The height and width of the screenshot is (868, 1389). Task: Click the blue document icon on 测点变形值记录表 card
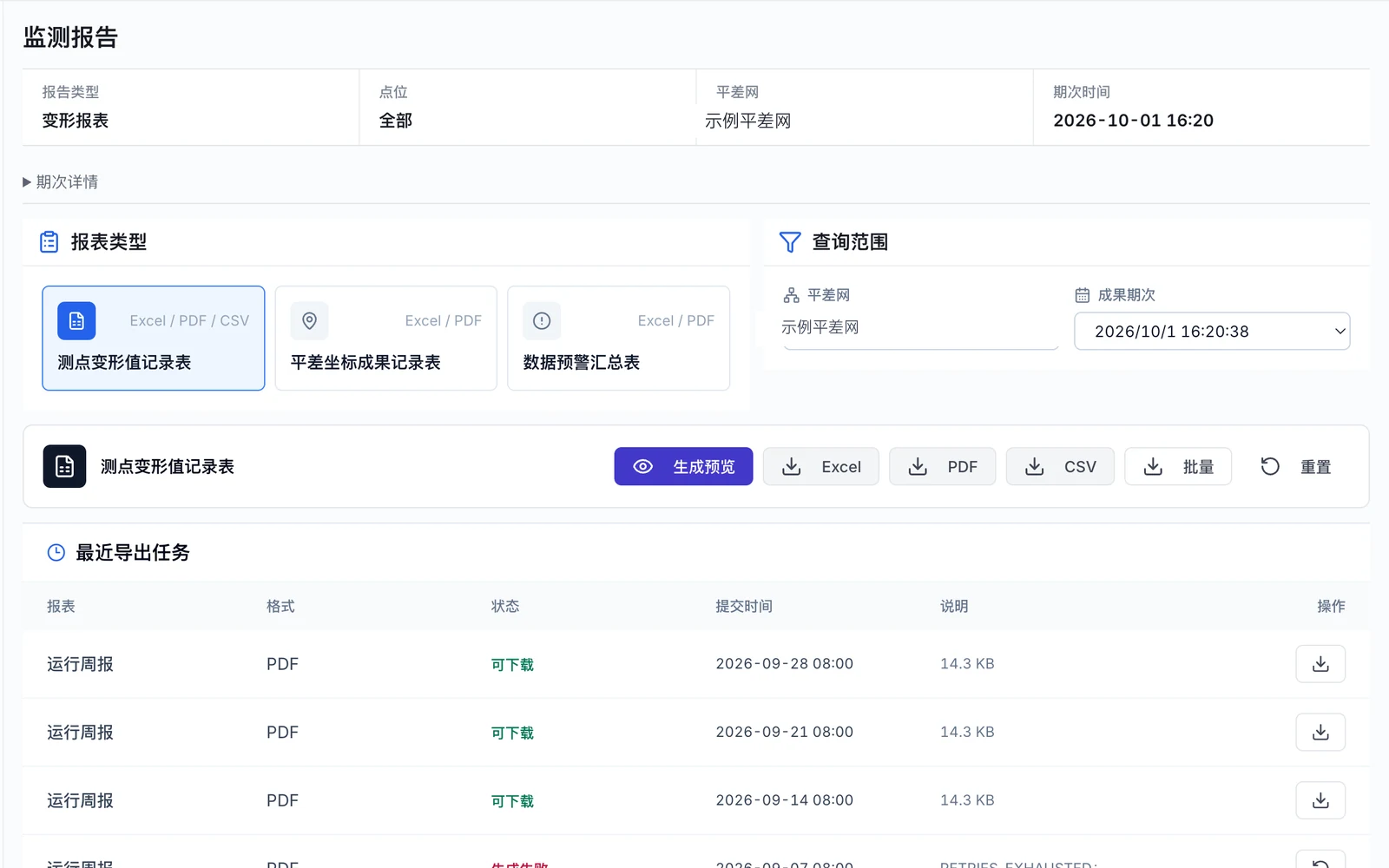coord(76,321)
